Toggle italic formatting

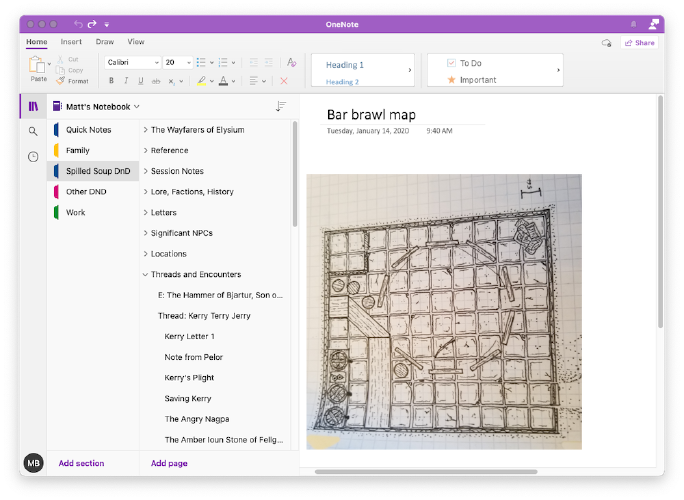click(x=126, y=81)
